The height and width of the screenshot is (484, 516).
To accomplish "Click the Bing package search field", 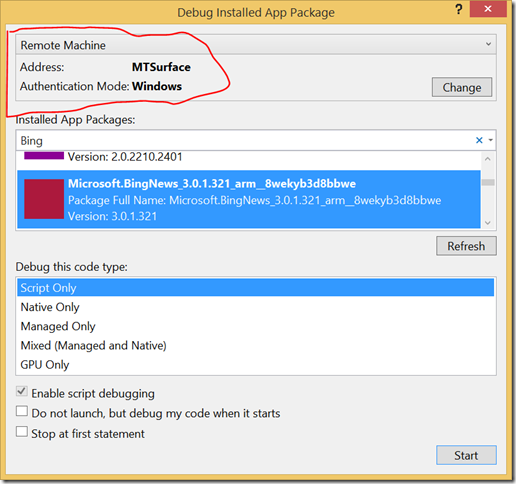I will (x=245, y=140).
